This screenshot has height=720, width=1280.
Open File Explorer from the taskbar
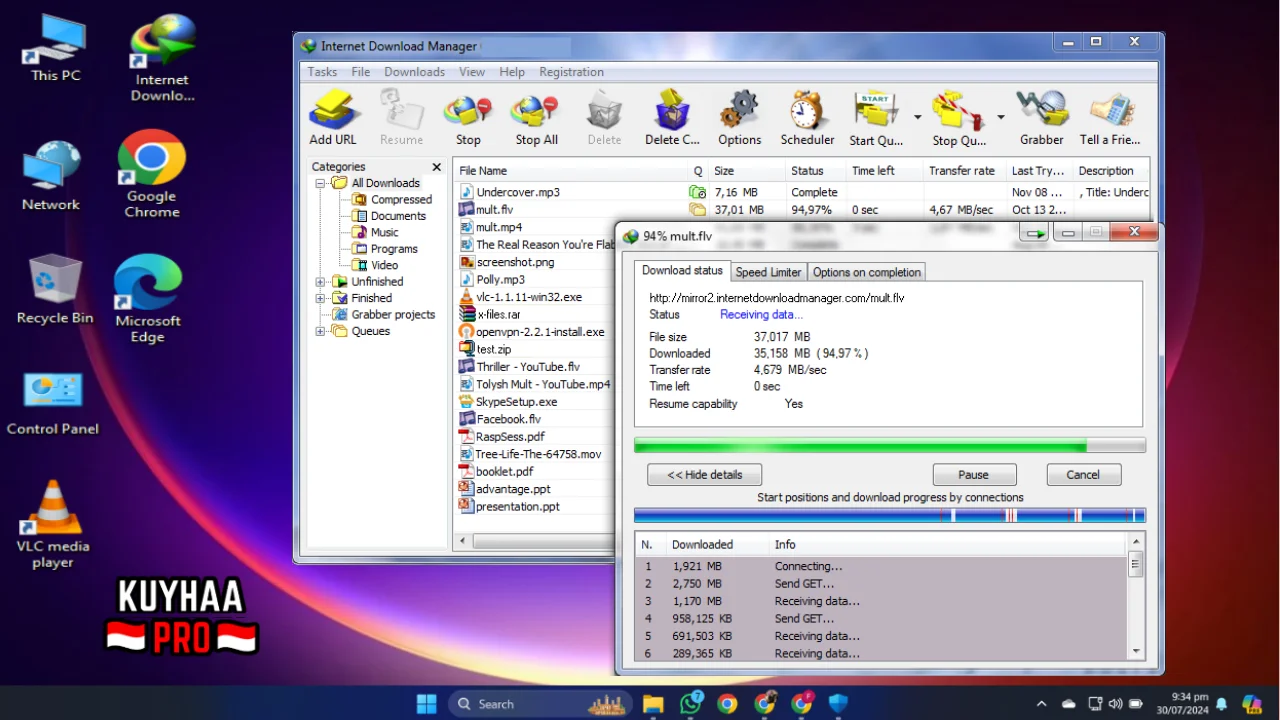[653, 704]
